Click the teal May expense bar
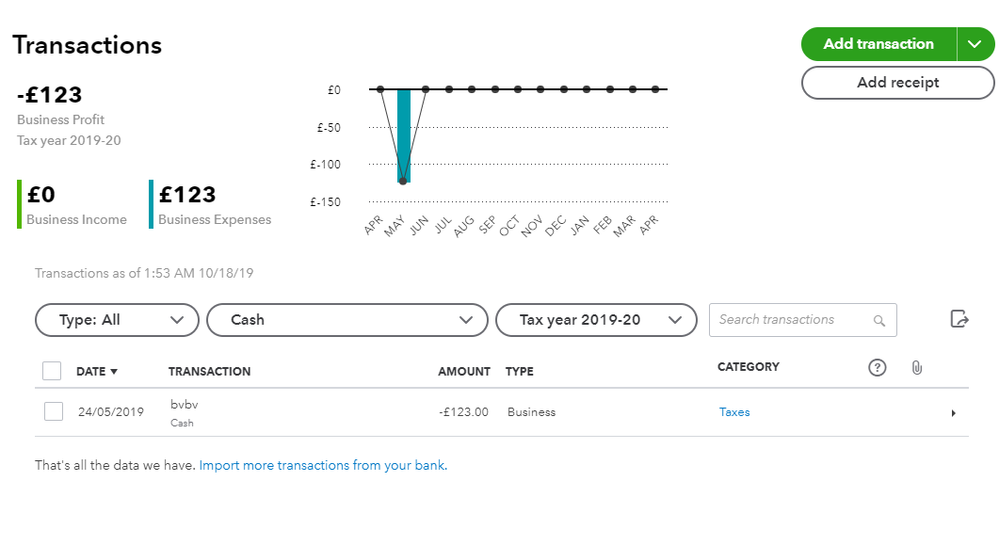 coord(404,136)
